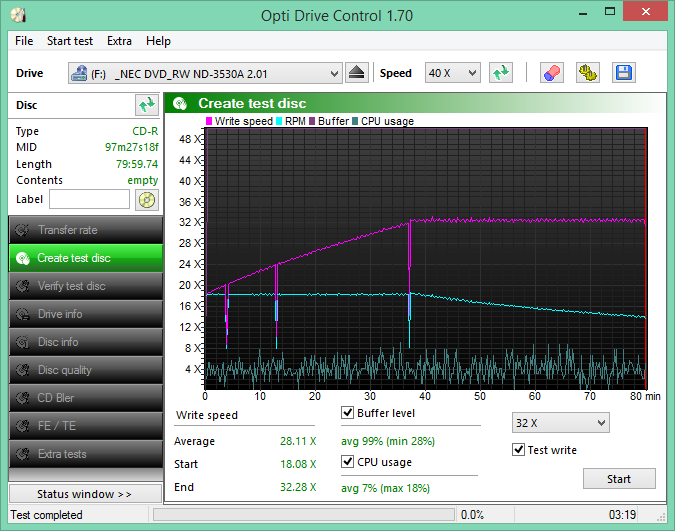Click the End speed value 32.28 X
This screenshot has width=675, height=531.
[x=298, y=487]
